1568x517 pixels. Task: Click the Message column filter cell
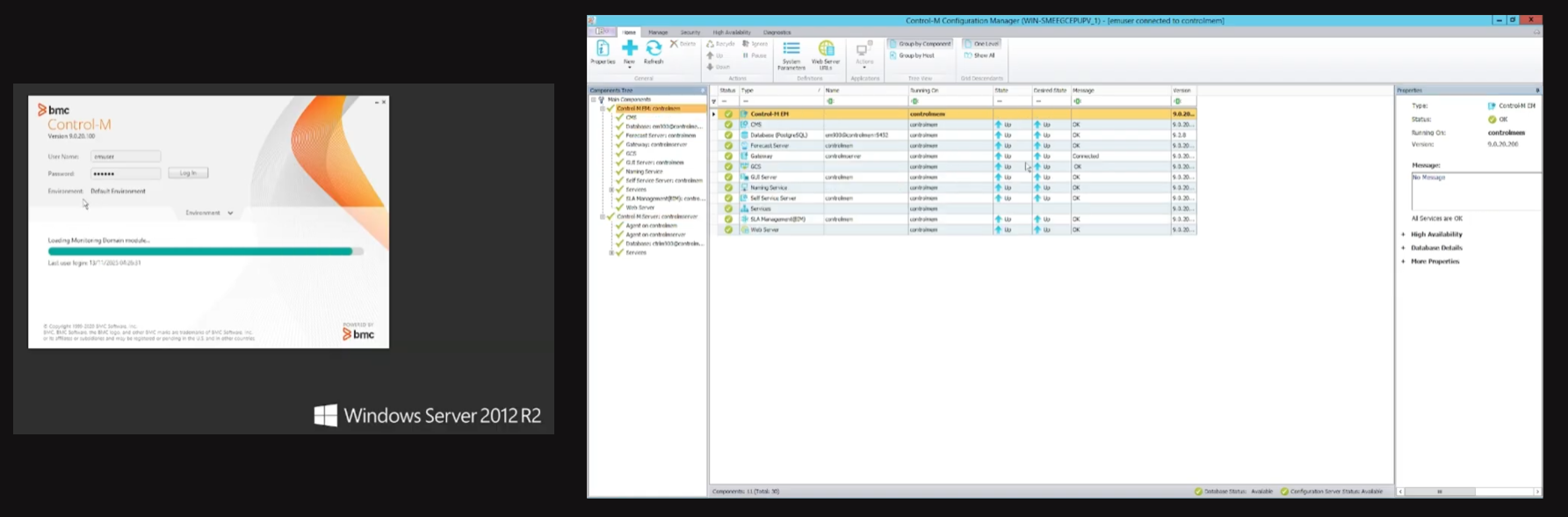coord(1120,101)
